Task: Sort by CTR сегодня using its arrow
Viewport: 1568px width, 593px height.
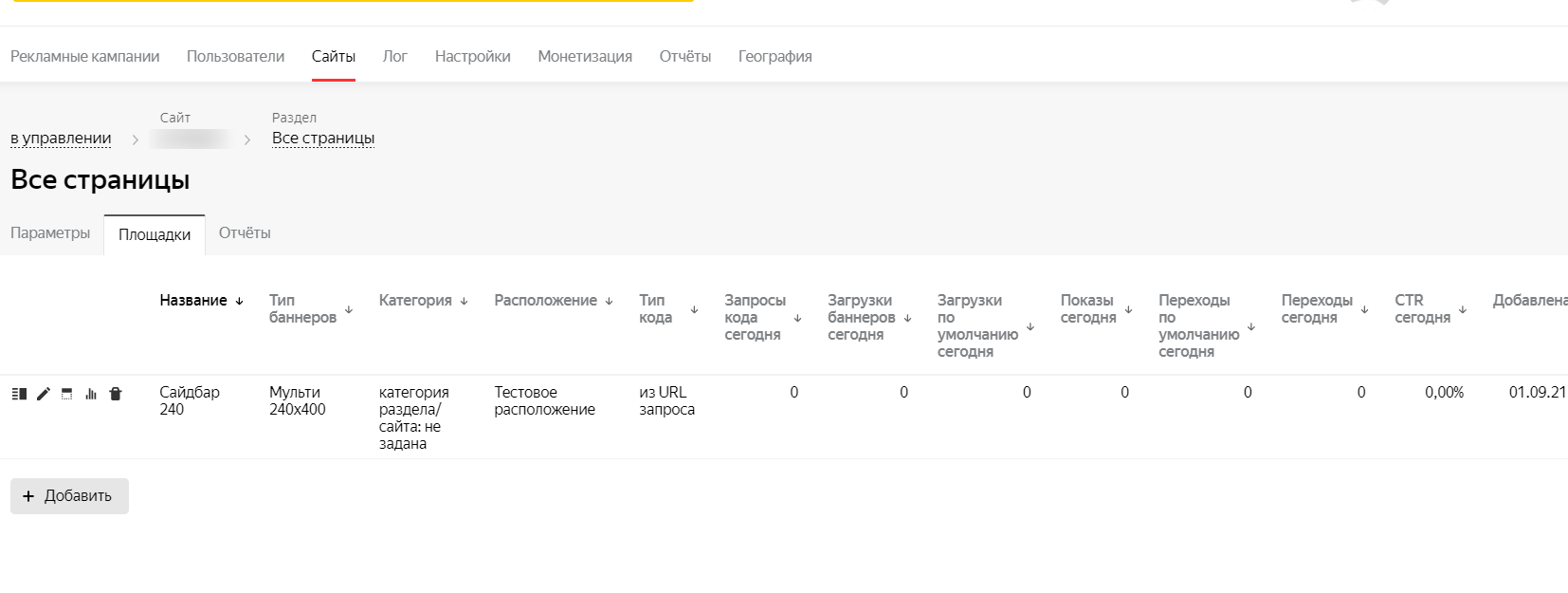Action: 1463,309
